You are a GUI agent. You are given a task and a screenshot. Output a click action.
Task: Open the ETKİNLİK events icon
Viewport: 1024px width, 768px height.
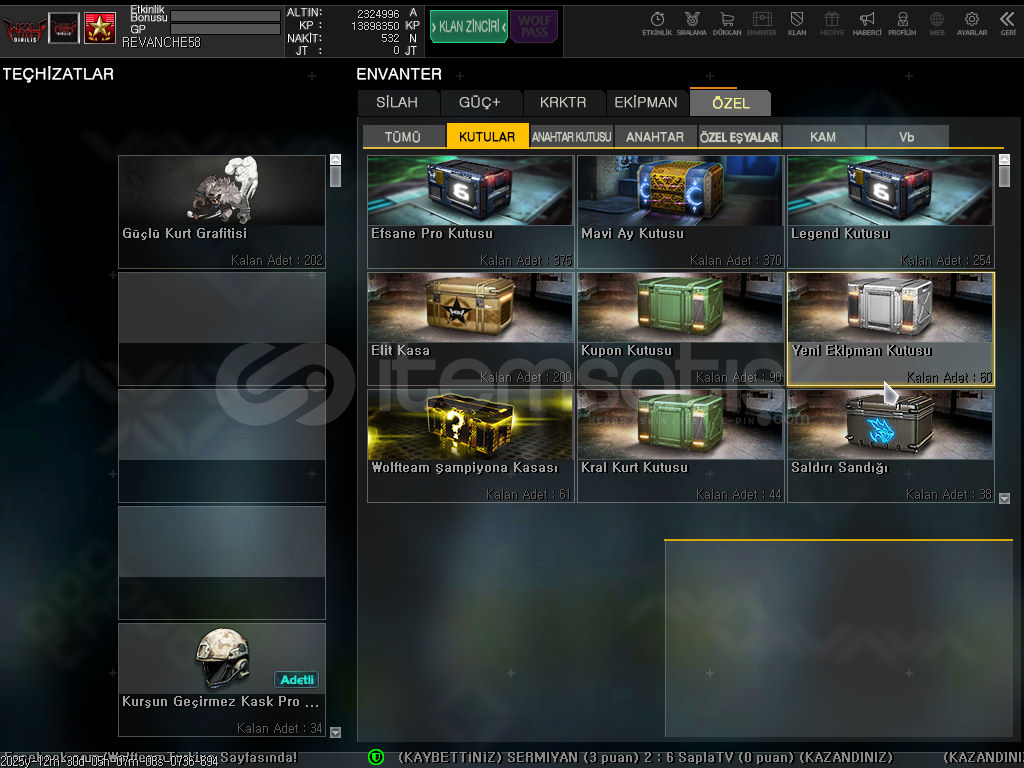[657, 24]
